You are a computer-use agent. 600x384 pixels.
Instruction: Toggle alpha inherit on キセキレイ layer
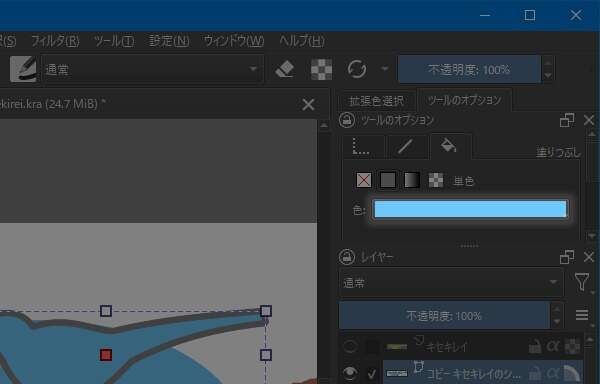pos(553,347)
